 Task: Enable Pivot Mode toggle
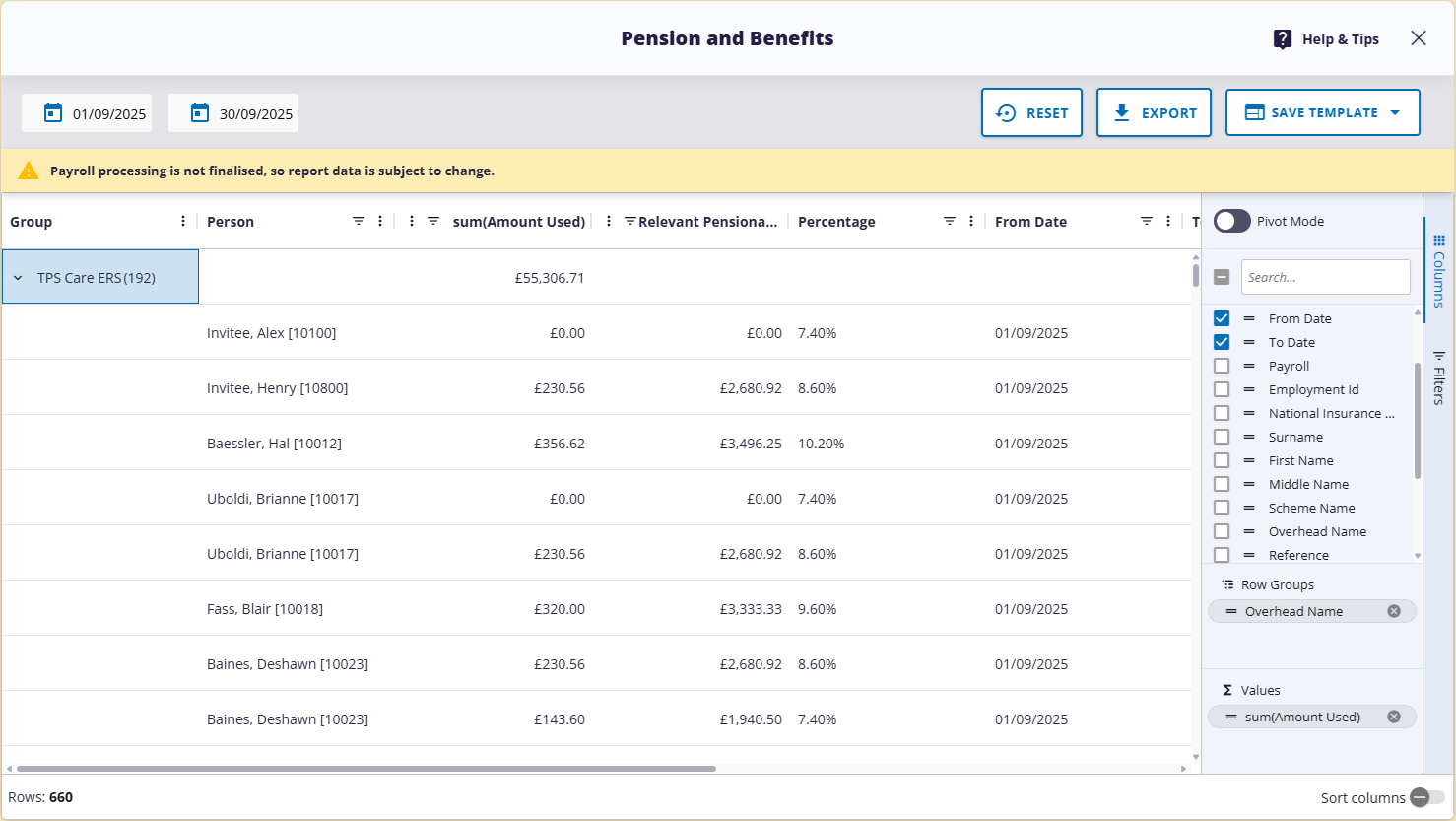(x=1231, y=221)
